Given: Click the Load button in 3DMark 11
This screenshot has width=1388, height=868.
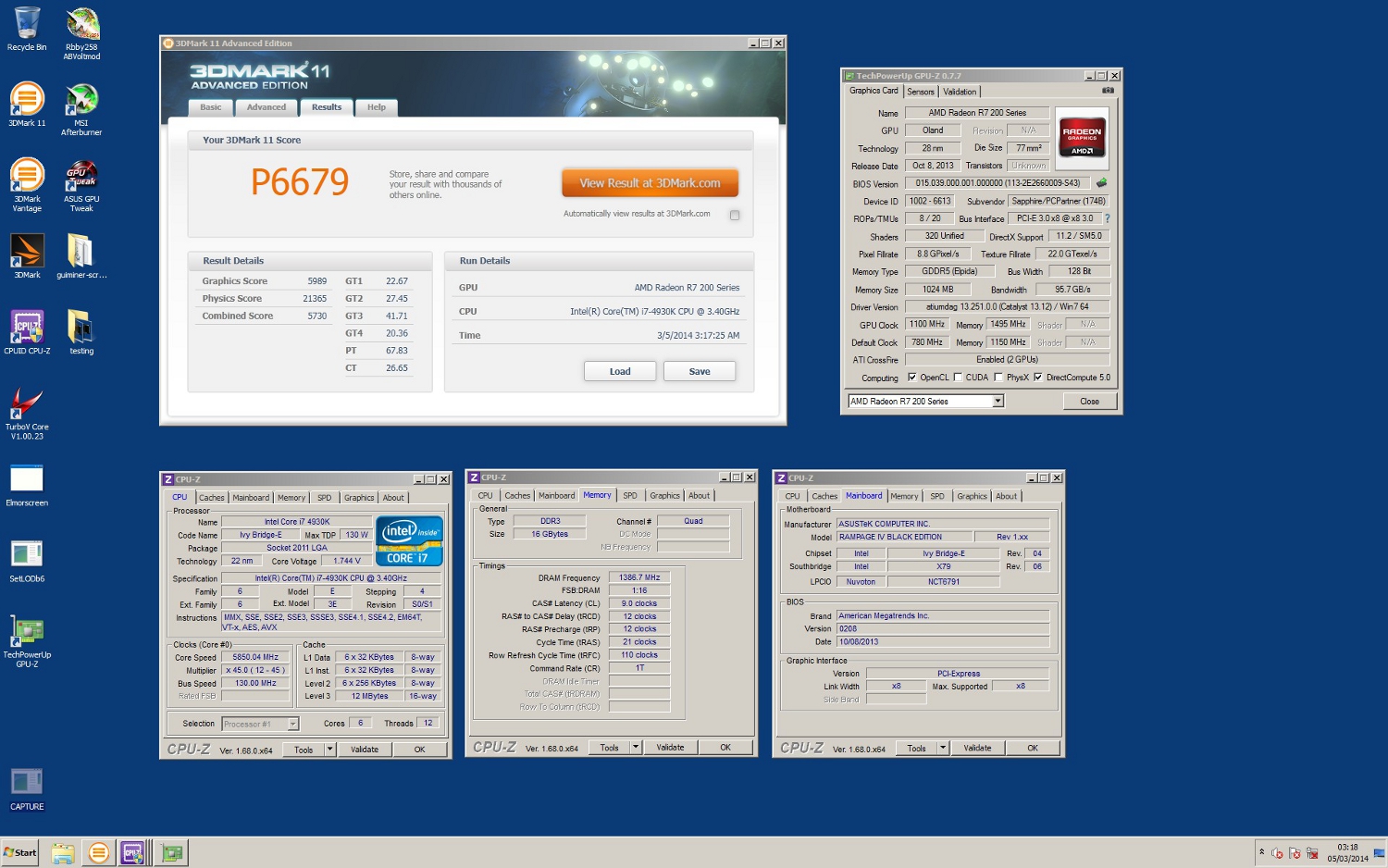Looking at the screenshot, I should (620, 371).
